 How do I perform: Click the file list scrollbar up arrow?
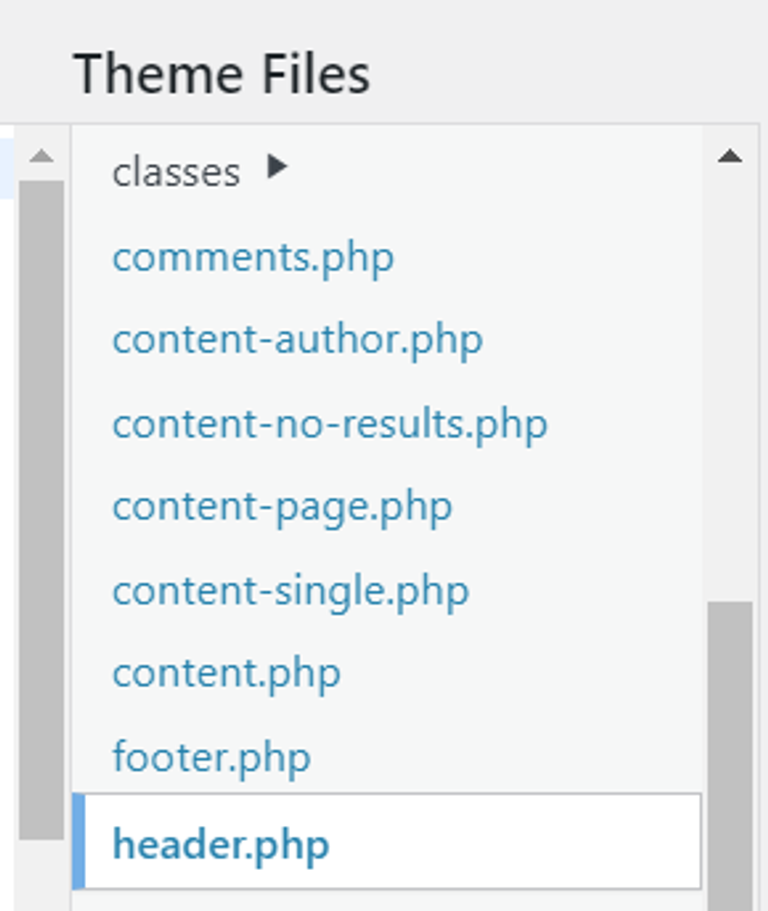[730, 156]
